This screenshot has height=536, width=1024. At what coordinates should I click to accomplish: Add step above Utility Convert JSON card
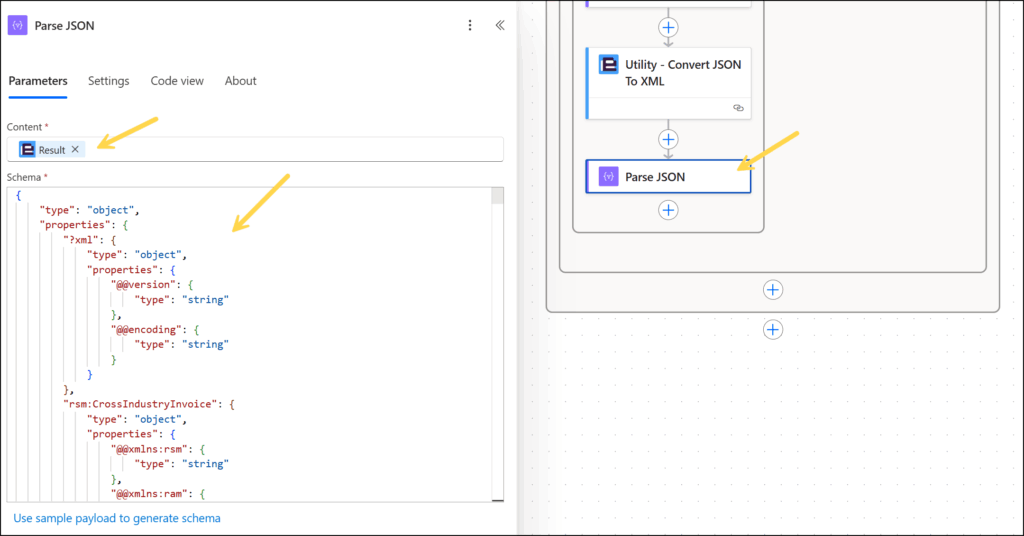pyautogui.click(x=668, y=27)
